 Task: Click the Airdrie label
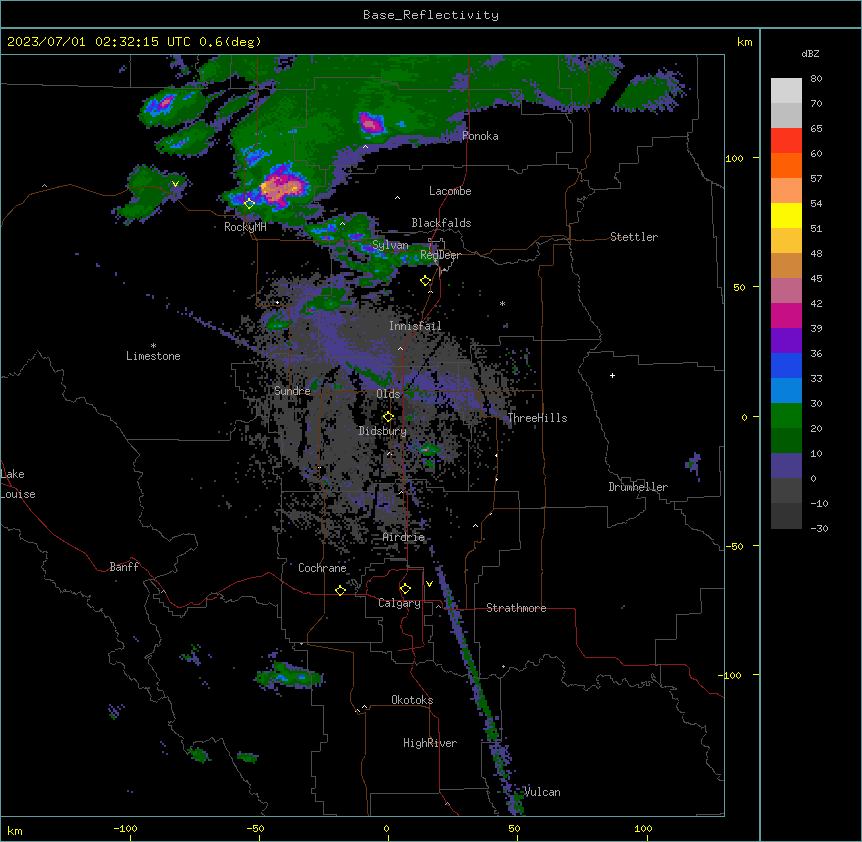[404, 537]
